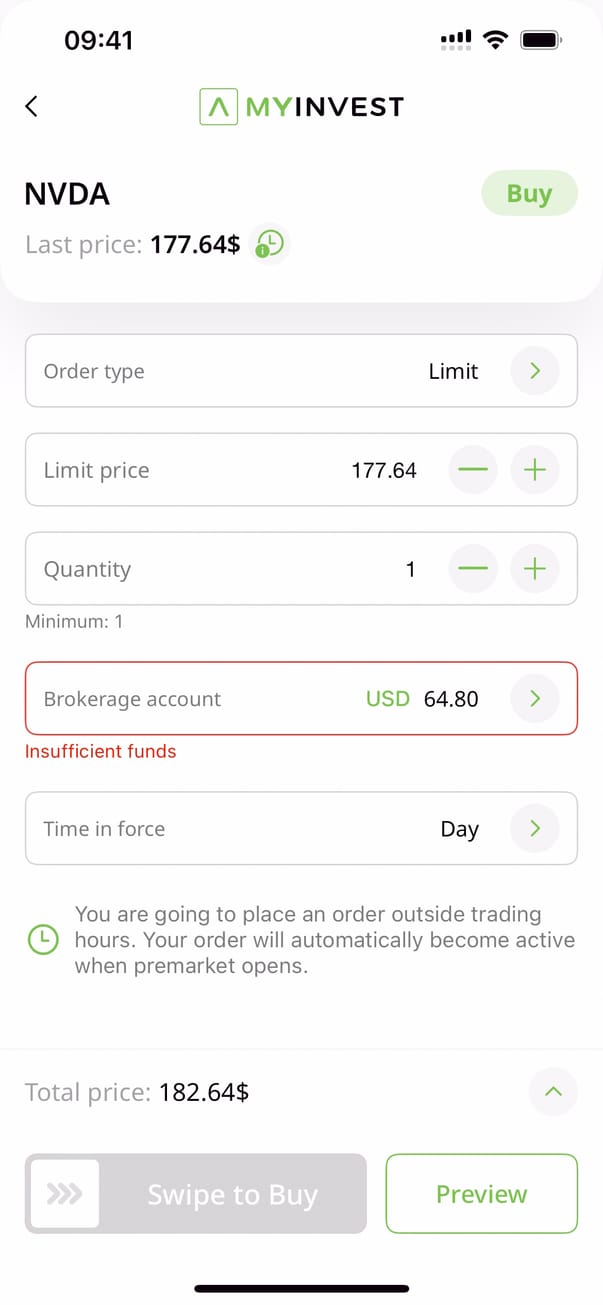Viewport: 603px width, 1305px height.
Task: Open Brokerage account selection chevron
Action: [535, 699]
